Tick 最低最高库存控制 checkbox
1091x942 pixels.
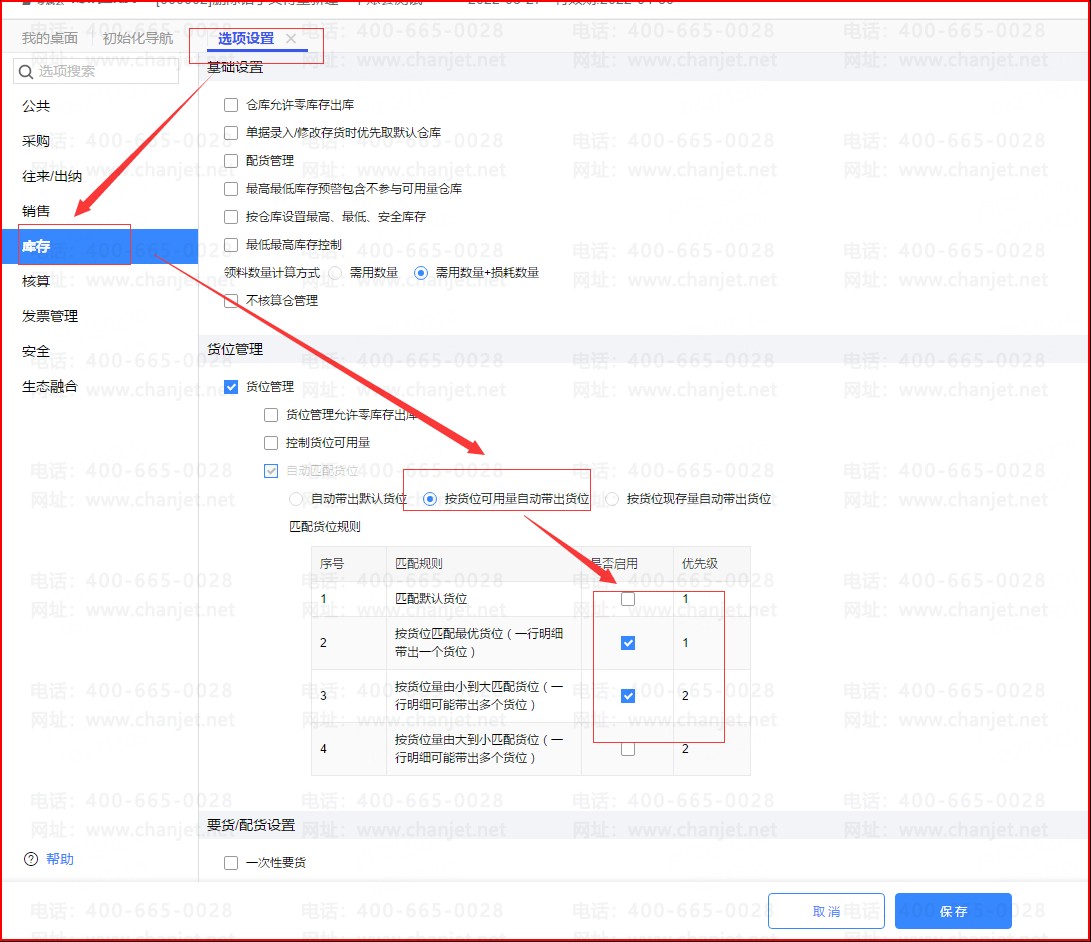click(231, 245)
